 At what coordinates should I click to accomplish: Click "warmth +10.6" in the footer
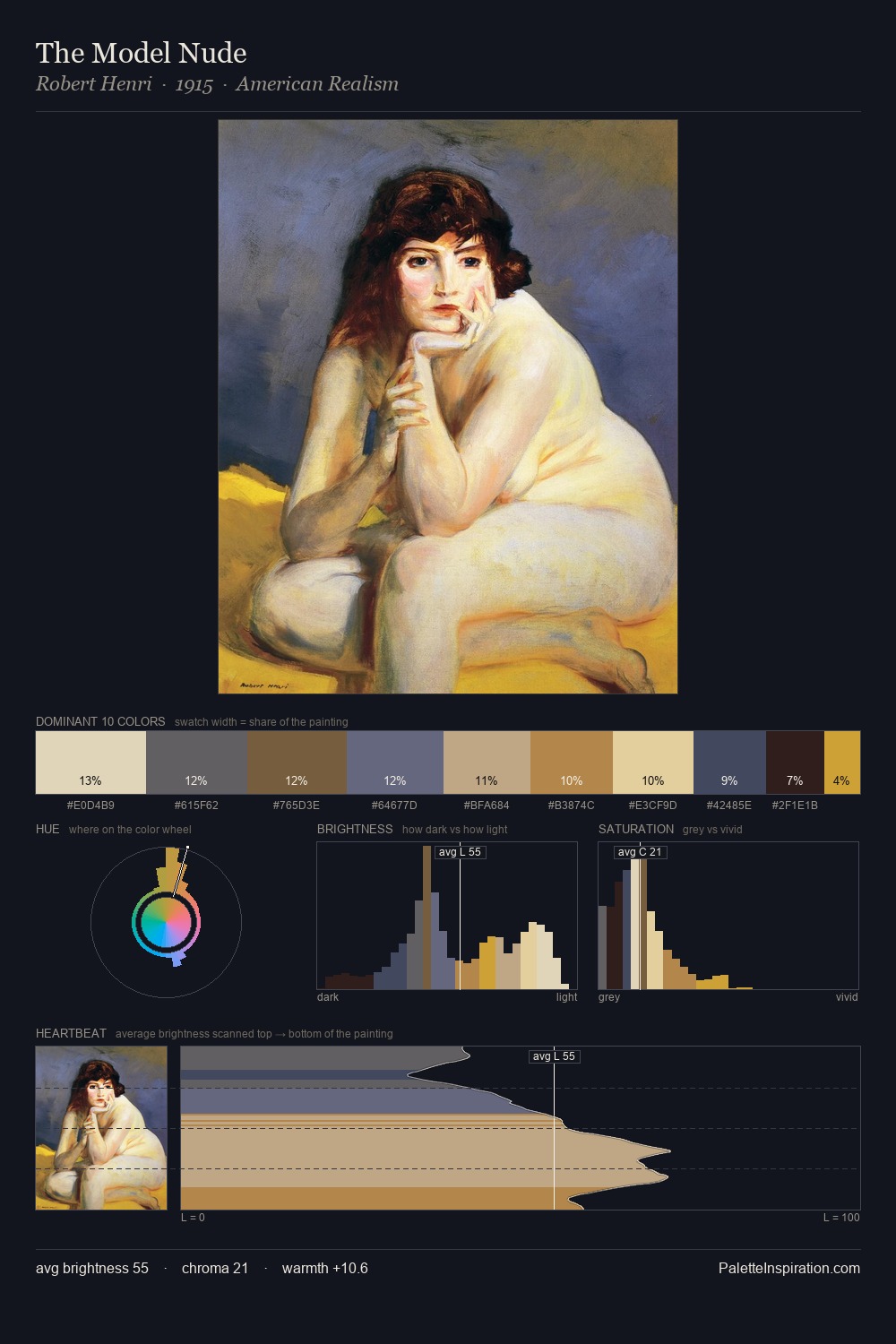[325, 1269]
